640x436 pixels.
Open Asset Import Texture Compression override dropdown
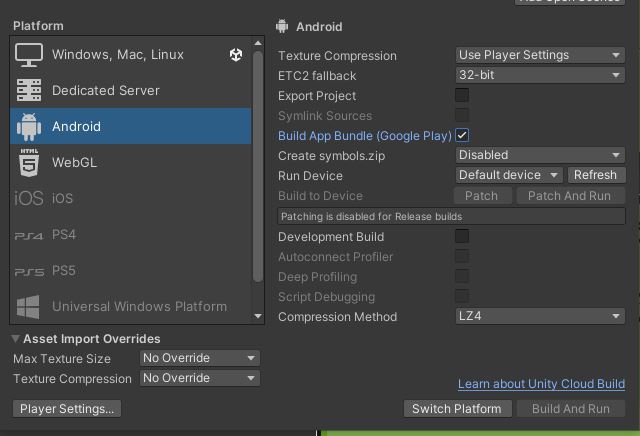(200, 378)
